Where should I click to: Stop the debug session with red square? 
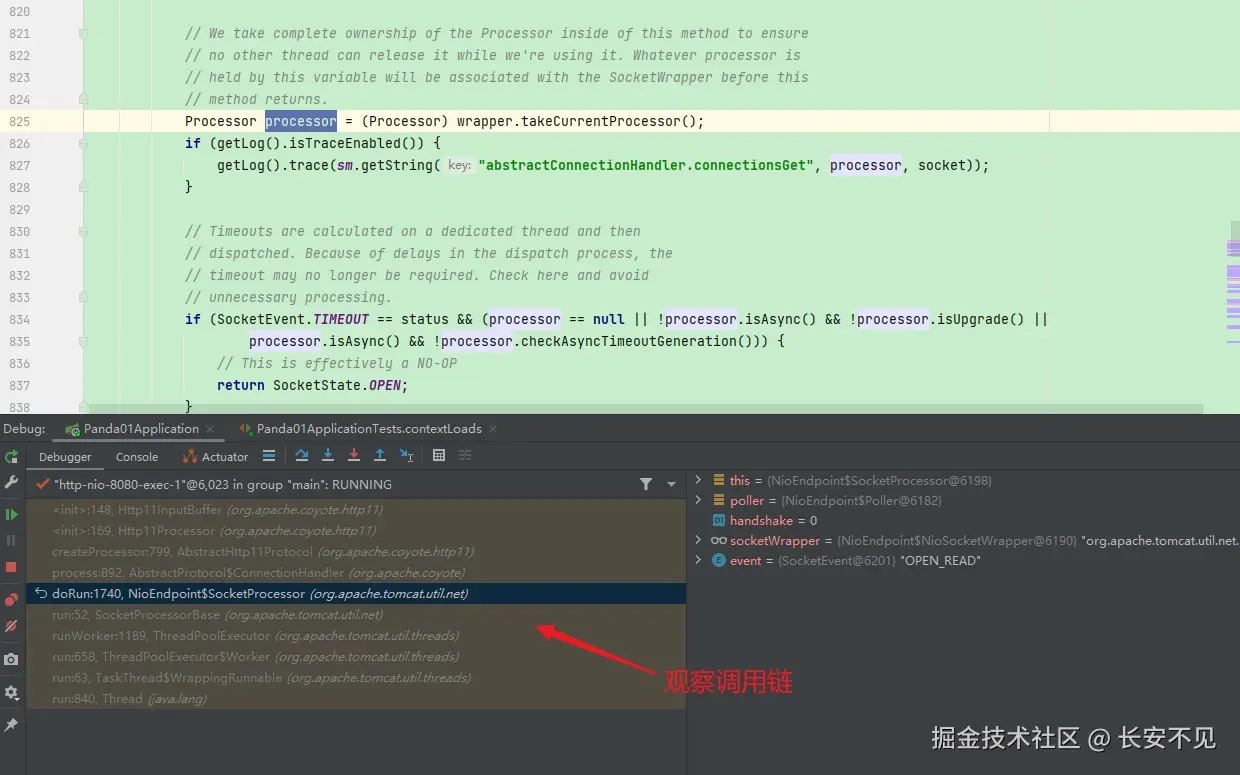[x=11, y=567]
